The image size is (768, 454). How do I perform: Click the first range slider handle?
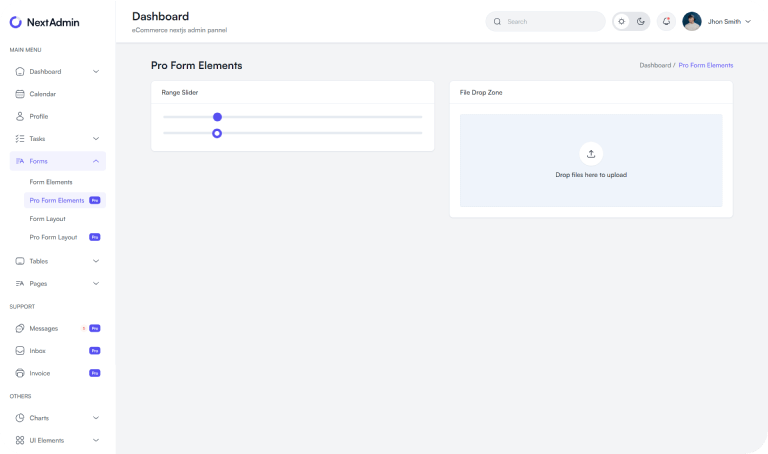pos(217,117)
